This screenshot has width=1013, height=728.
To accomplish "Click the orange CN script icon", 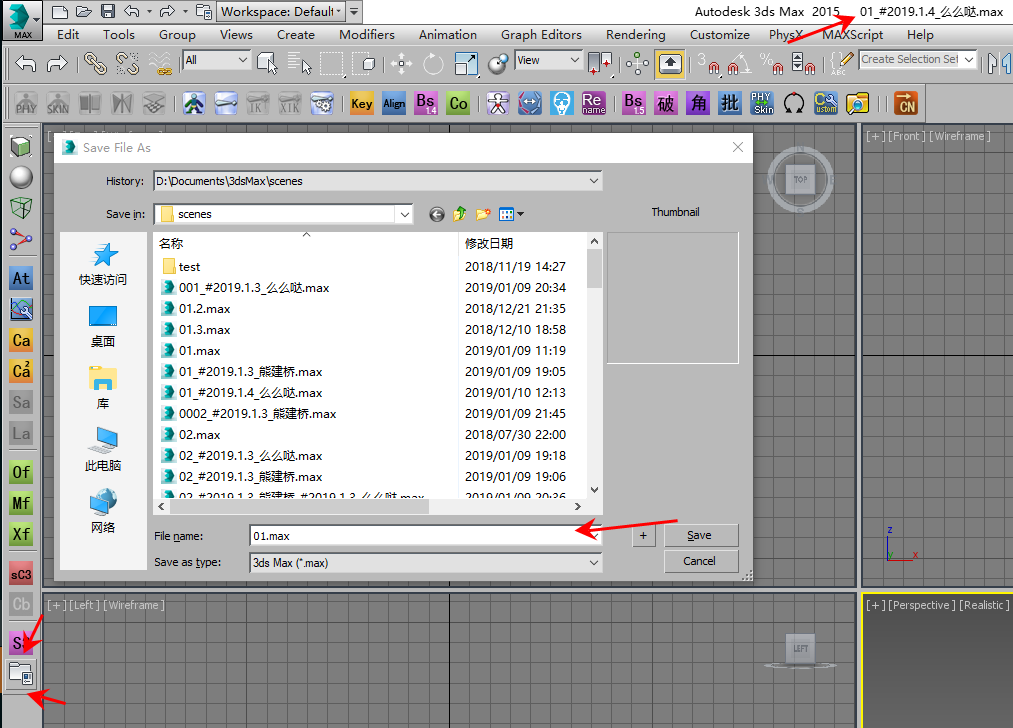I will [906, 103].
